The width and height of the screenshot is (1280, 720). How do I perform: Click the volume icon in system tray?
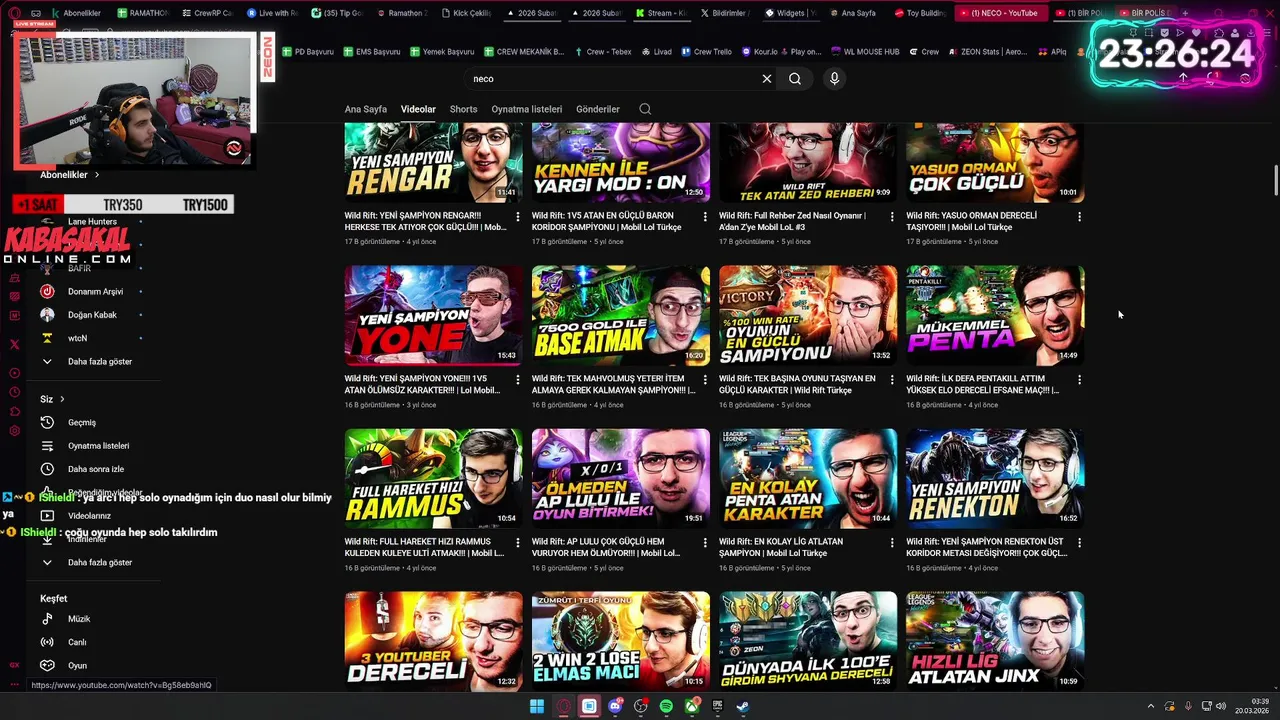coord(1221,706)
